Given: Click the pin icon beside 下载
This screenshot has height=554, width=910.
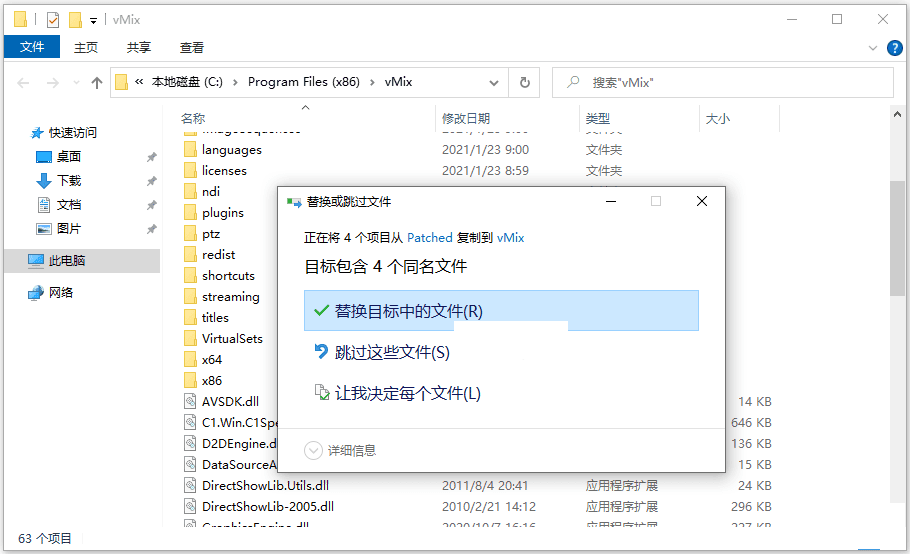Looking at the screenshot, I should [151, 181].
